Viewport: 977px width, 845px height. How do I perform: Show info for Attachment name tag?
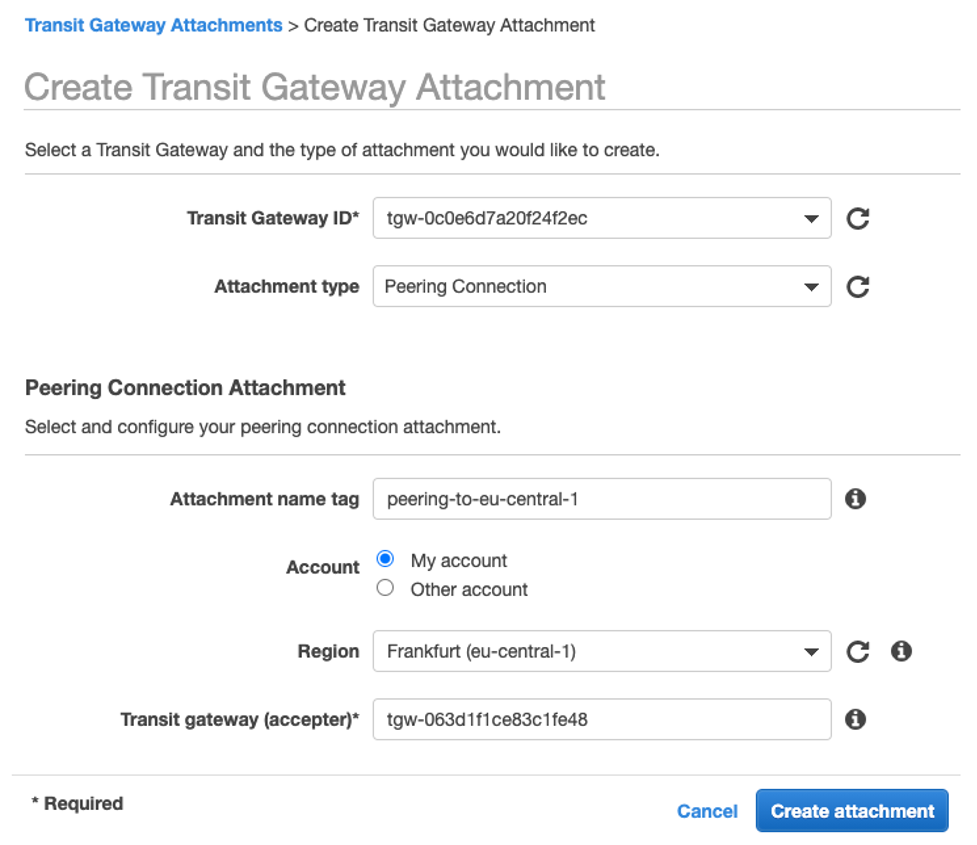coord(855,498)
